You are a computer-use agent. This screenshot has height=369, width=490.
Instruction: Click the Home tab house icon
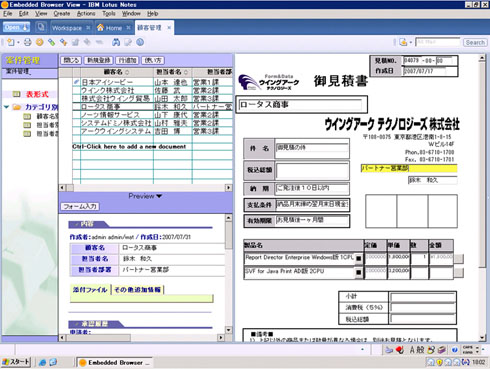pos(100,28)
